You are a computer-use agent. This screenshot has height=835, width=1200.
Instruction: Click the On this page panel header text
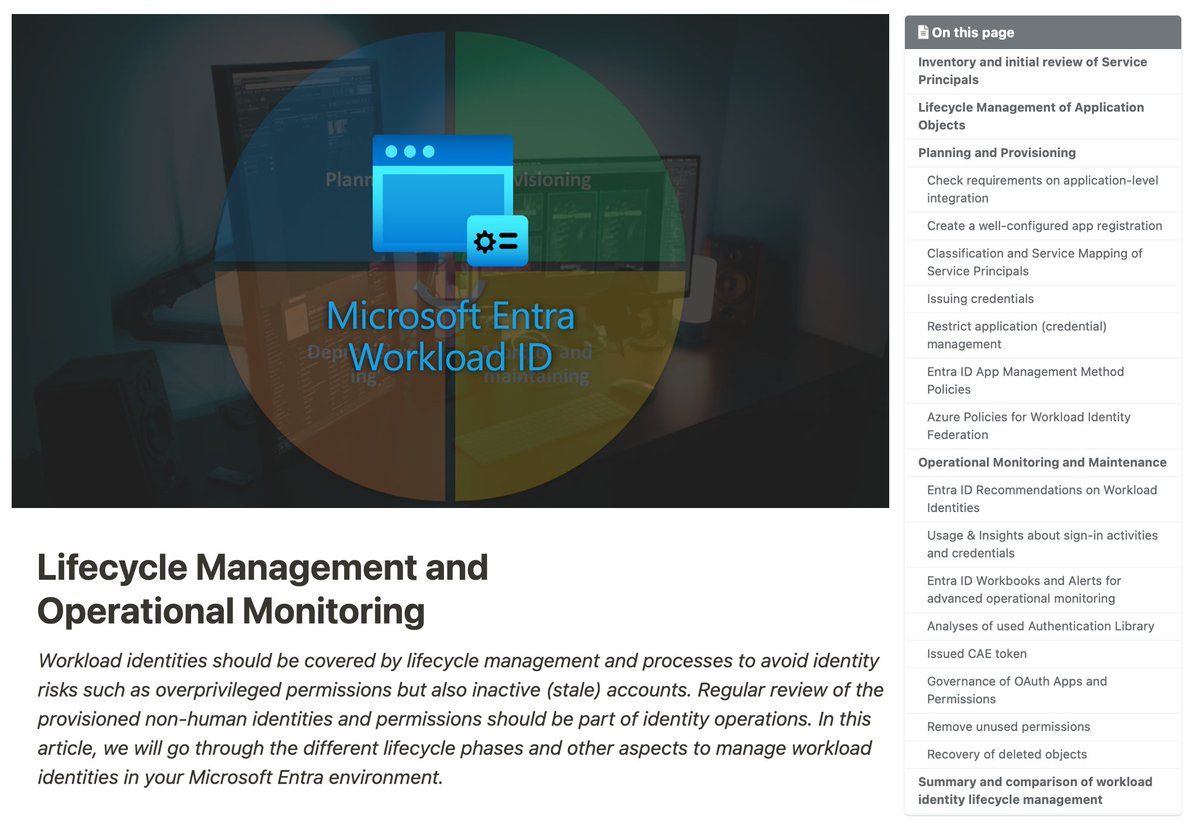[973, 32]
